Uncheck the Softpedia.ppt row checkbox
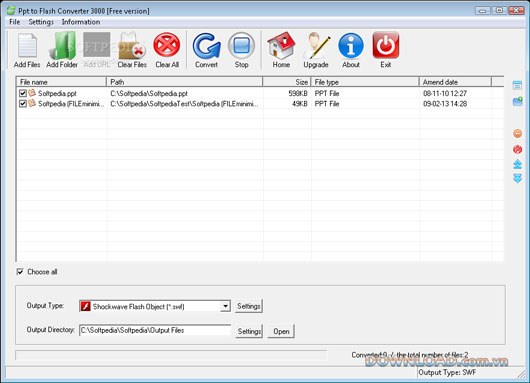This screenshot has height=383, width=530. coord(23,93)
